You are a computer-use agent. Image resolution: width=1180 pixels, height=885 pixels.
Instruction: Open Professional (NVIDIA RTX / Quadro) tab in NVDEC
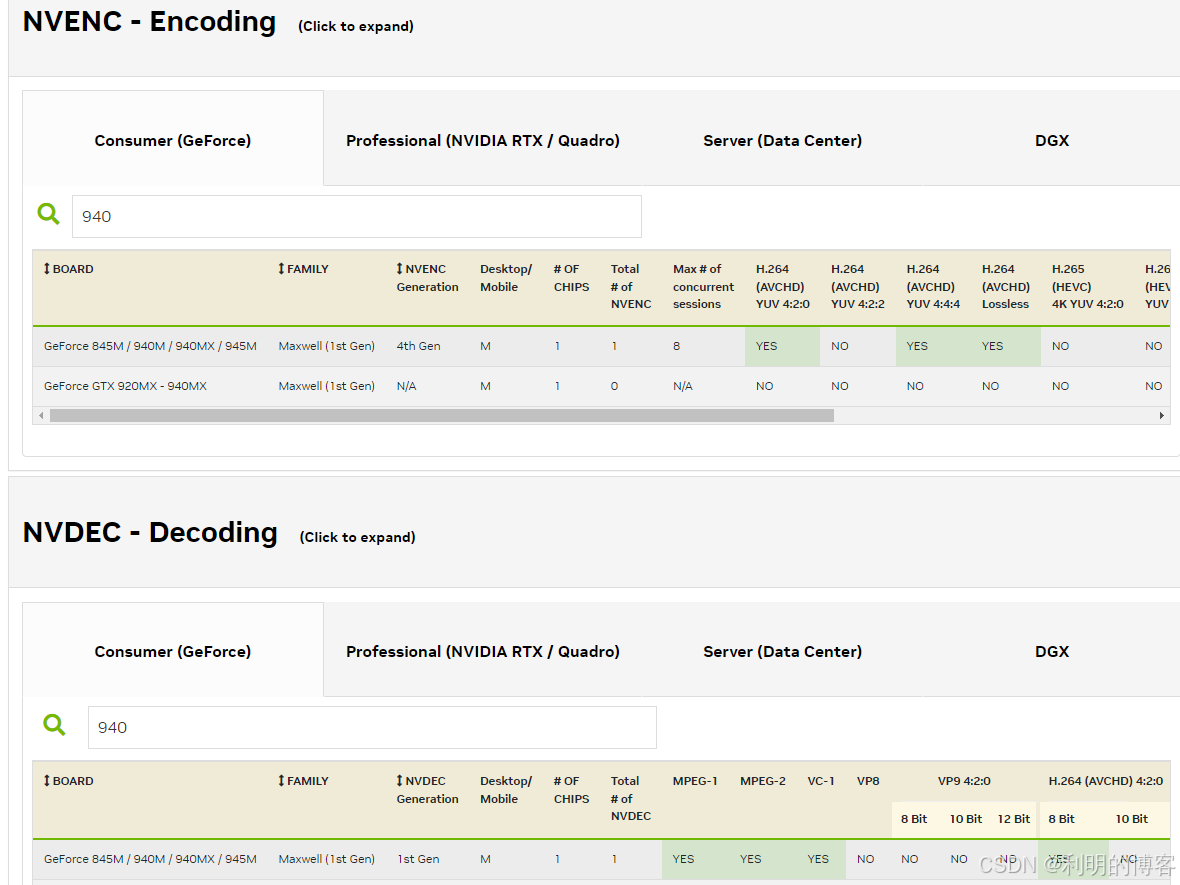point(482,651)
